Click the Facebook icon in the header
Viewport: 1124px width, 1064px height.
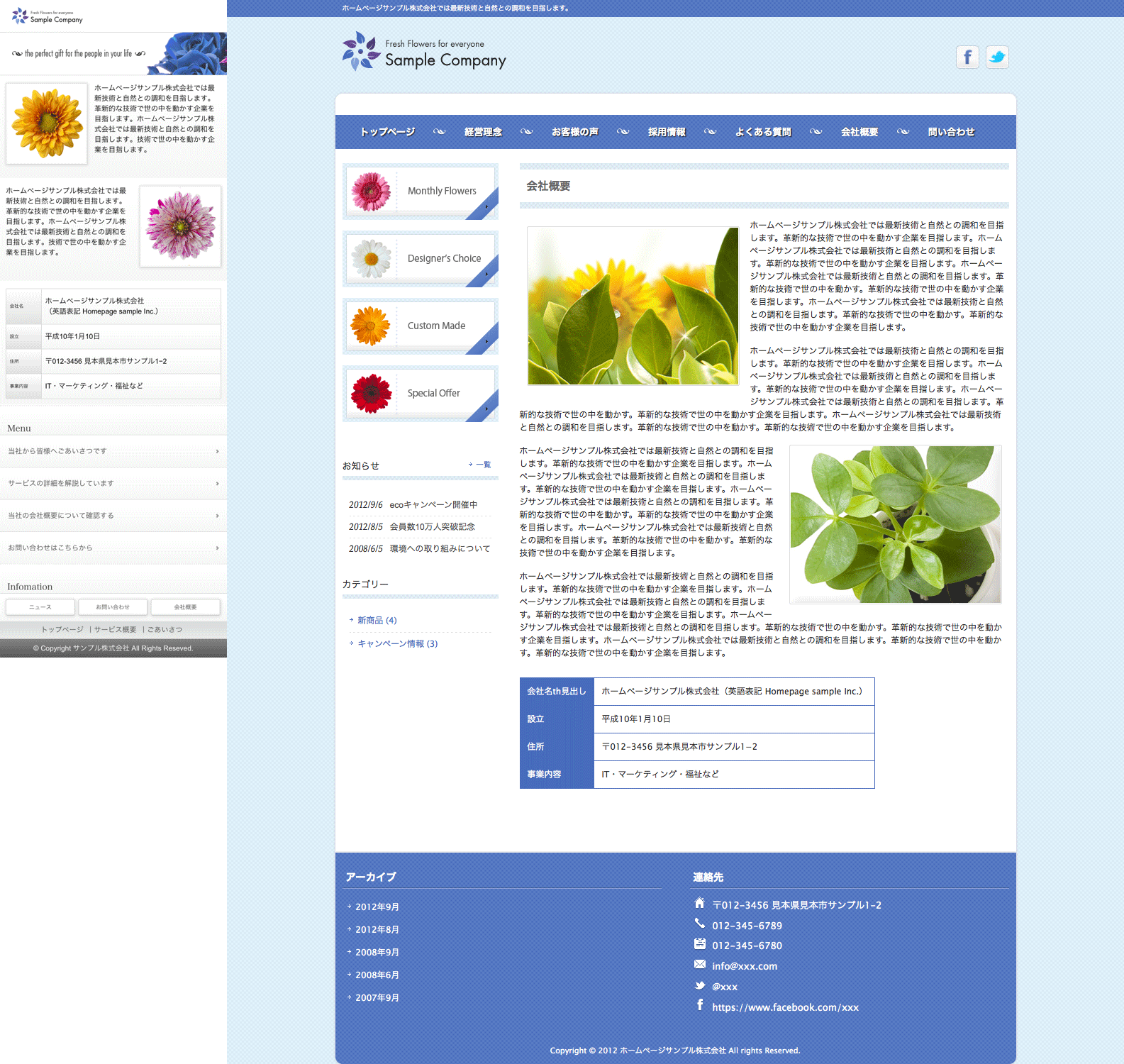(967, 57)
